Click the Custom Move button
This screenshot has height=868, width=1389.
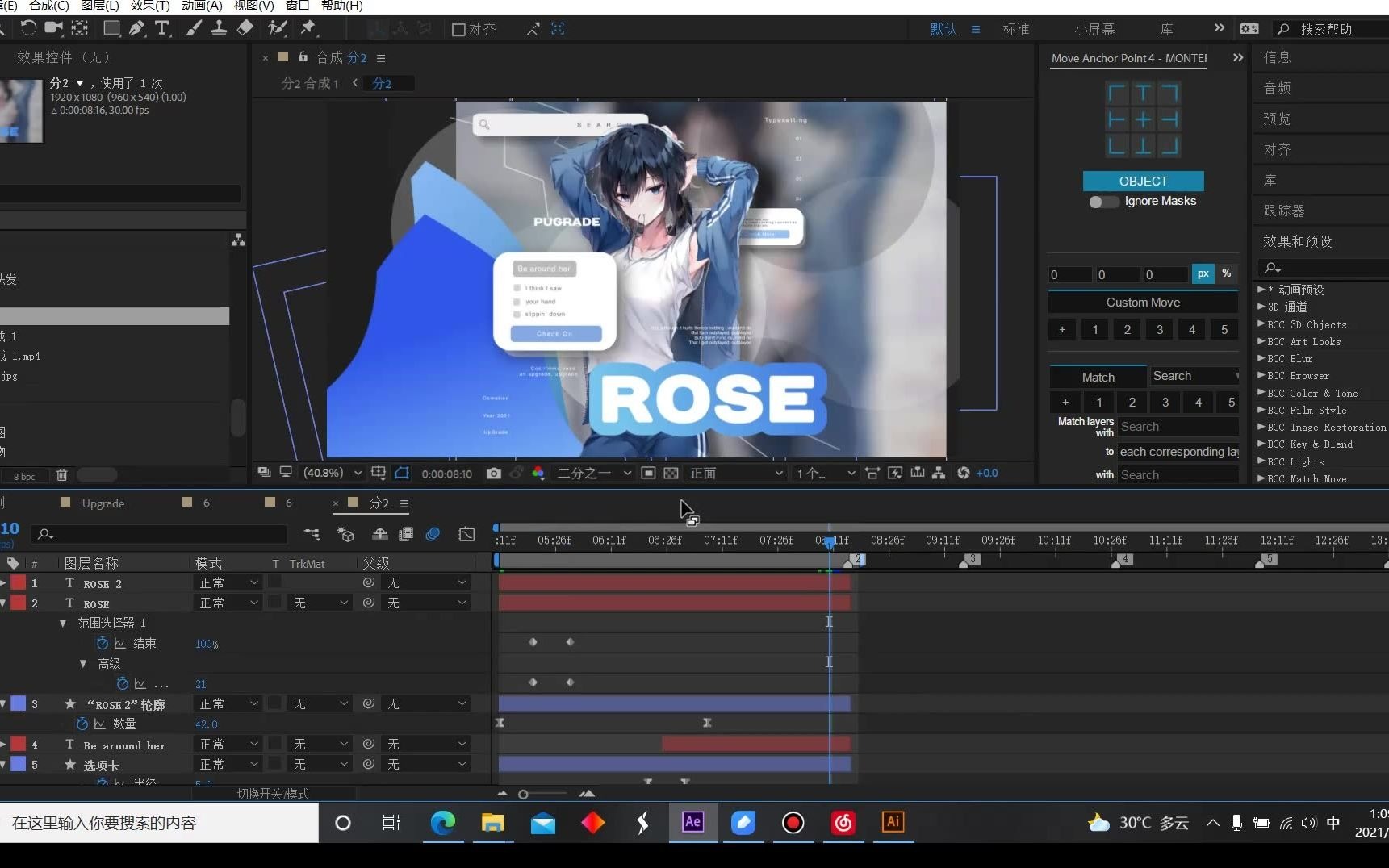click(1142, 303)
